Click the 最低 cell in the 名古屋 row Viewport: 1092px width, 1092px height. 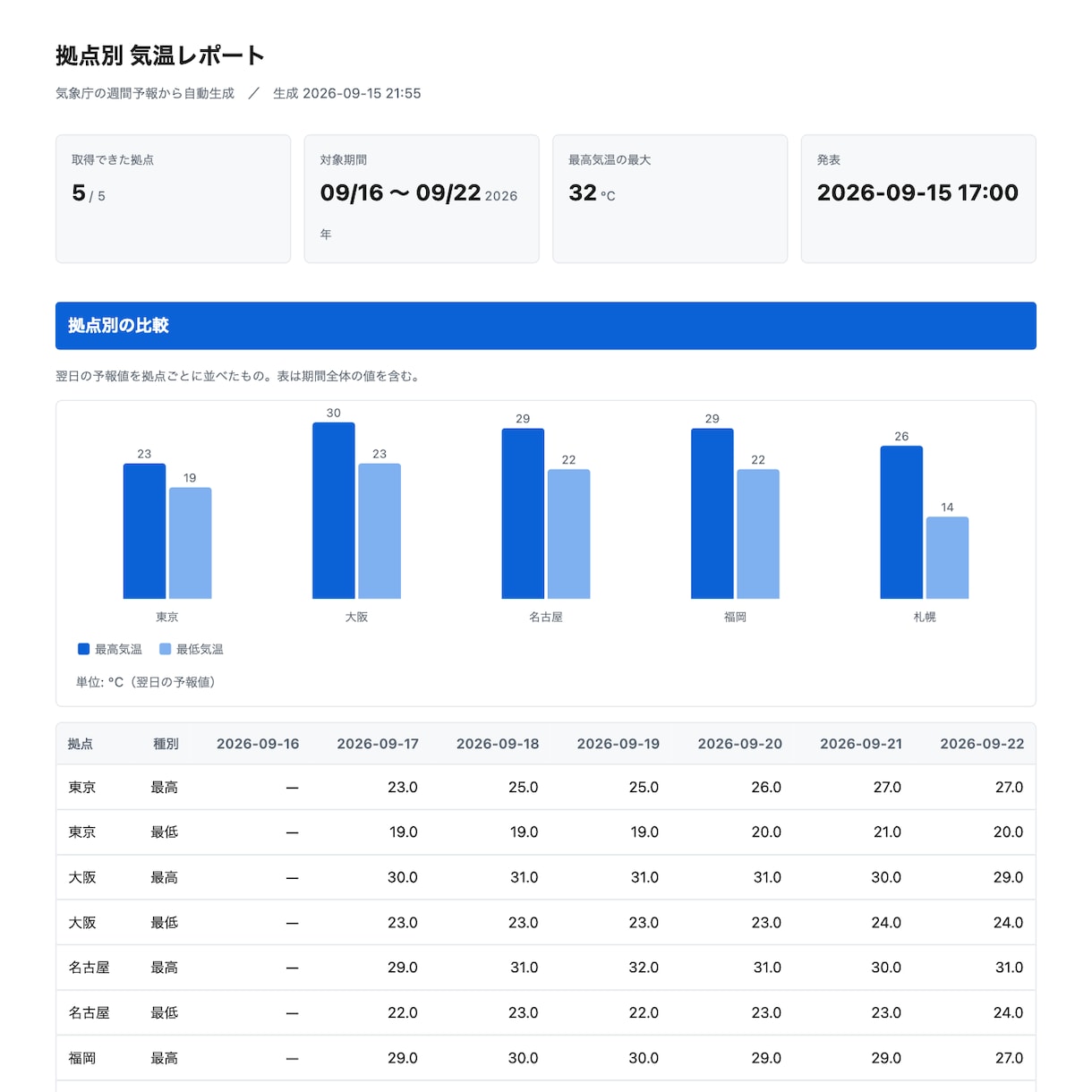[165, 1013]
